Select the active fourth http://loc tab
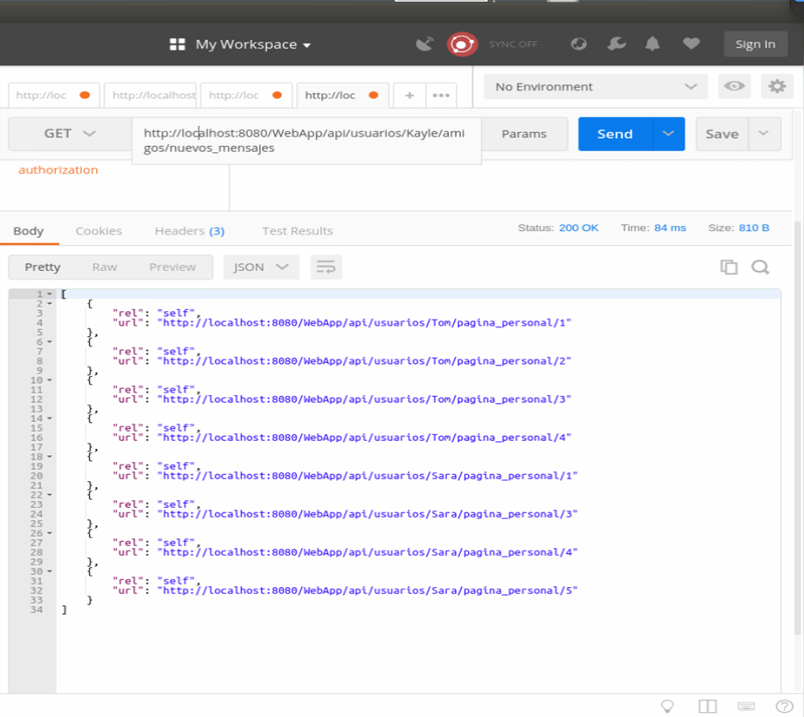 click(x=343, y=95)
